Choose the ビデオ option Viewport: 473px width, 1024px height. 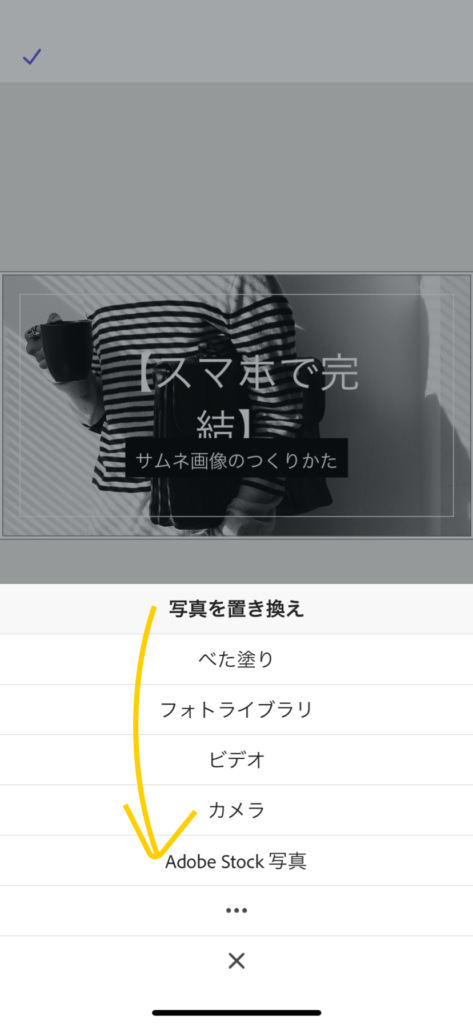pyautogui.click(x=236, y=760)
